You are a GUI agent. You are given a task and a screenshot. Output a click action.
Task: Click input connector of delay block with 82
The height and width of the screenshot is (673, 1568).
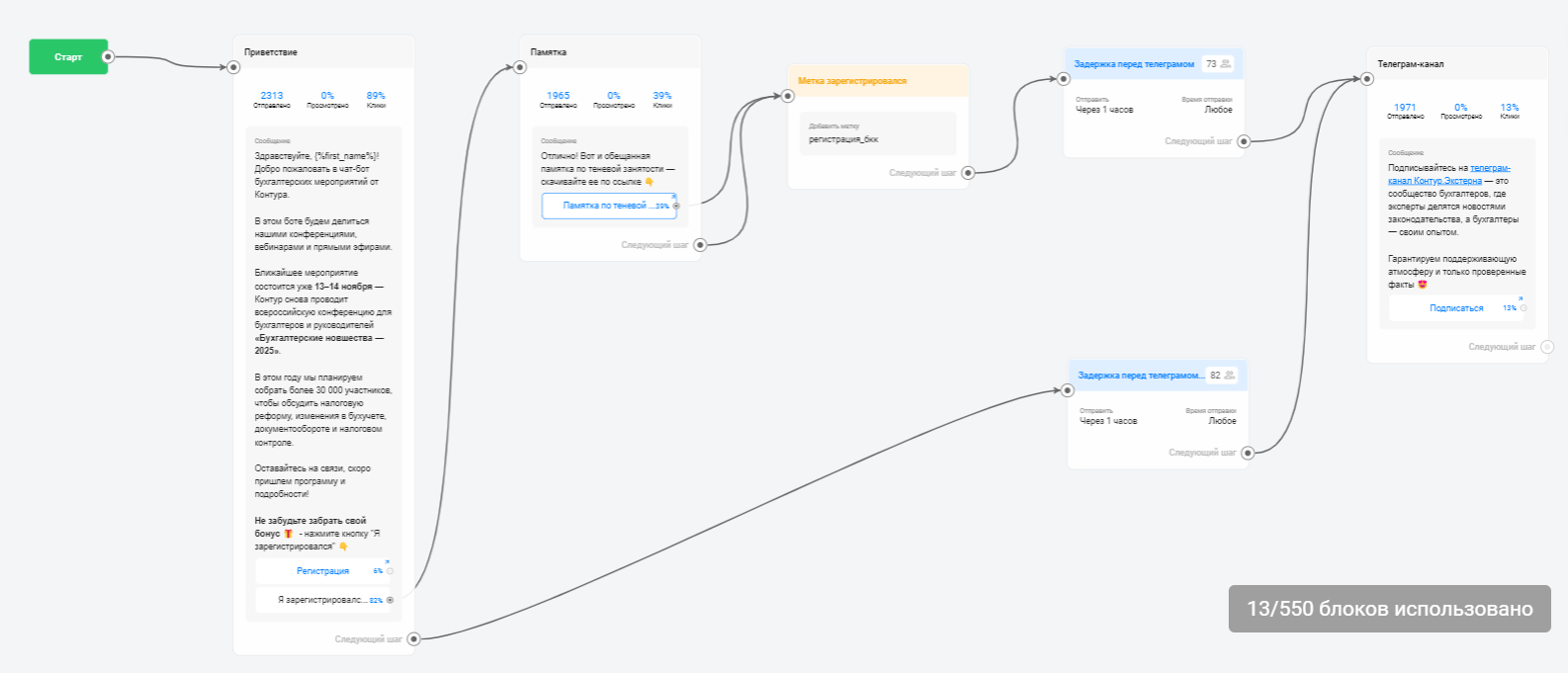tap(1068, 390)
